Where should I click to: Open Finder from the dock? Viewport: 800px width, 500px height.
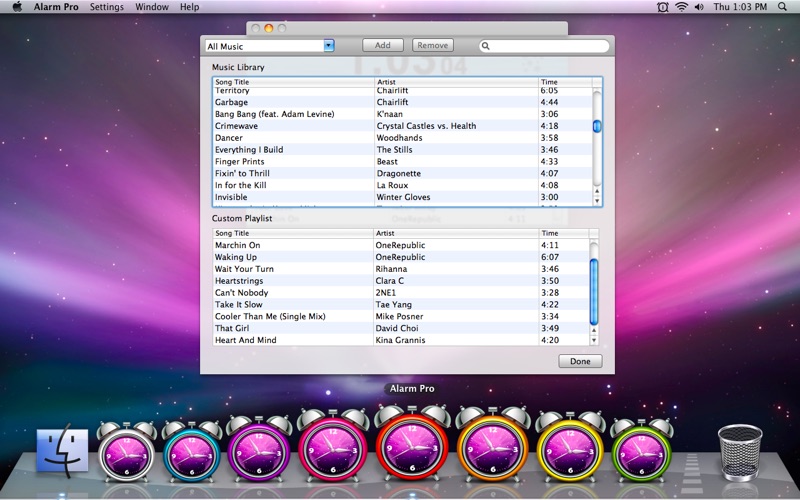62,452
